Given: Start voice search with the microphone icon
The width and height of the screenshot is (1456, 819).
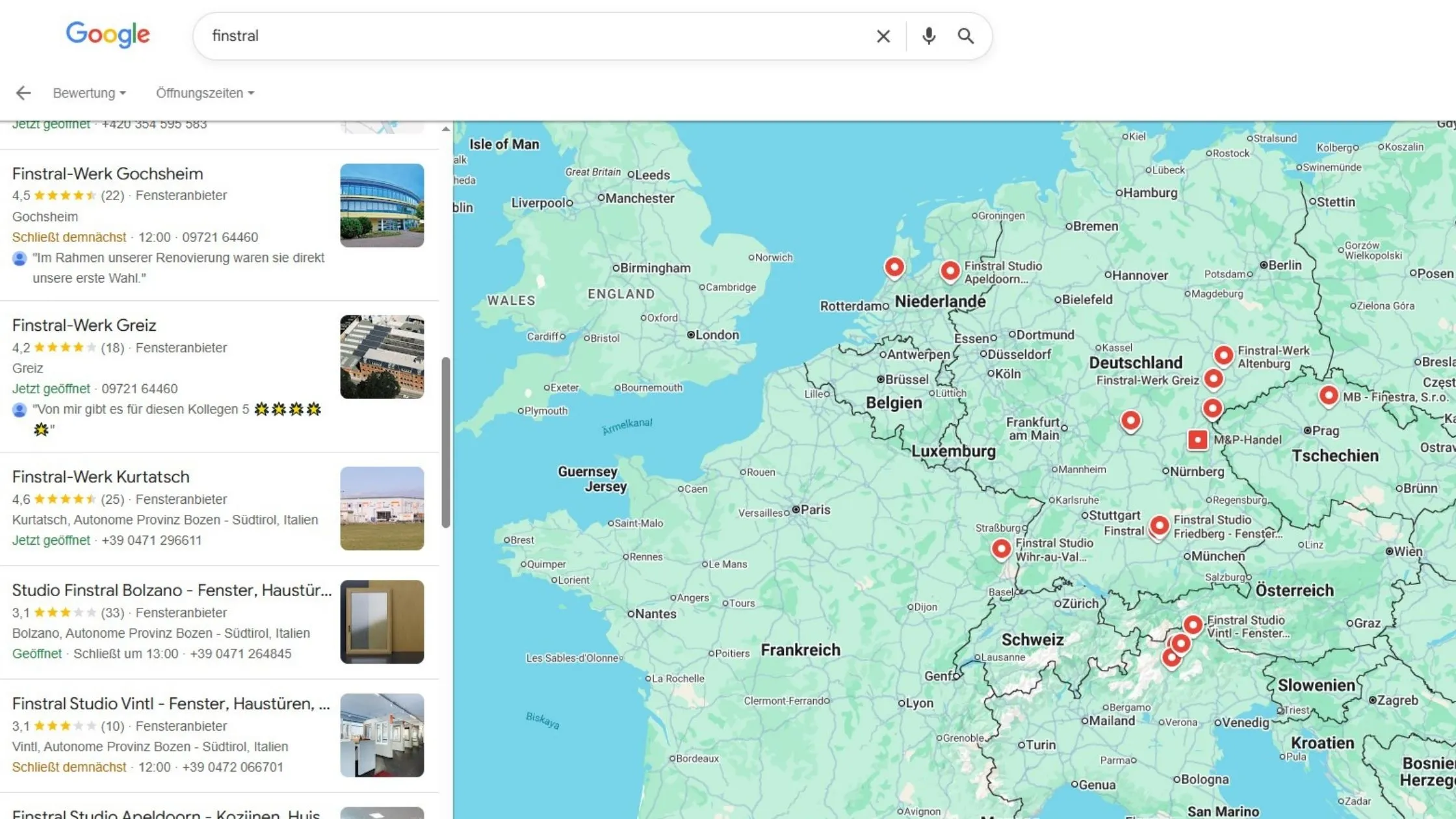Looking at the screenshot, I should coord(928,36).
